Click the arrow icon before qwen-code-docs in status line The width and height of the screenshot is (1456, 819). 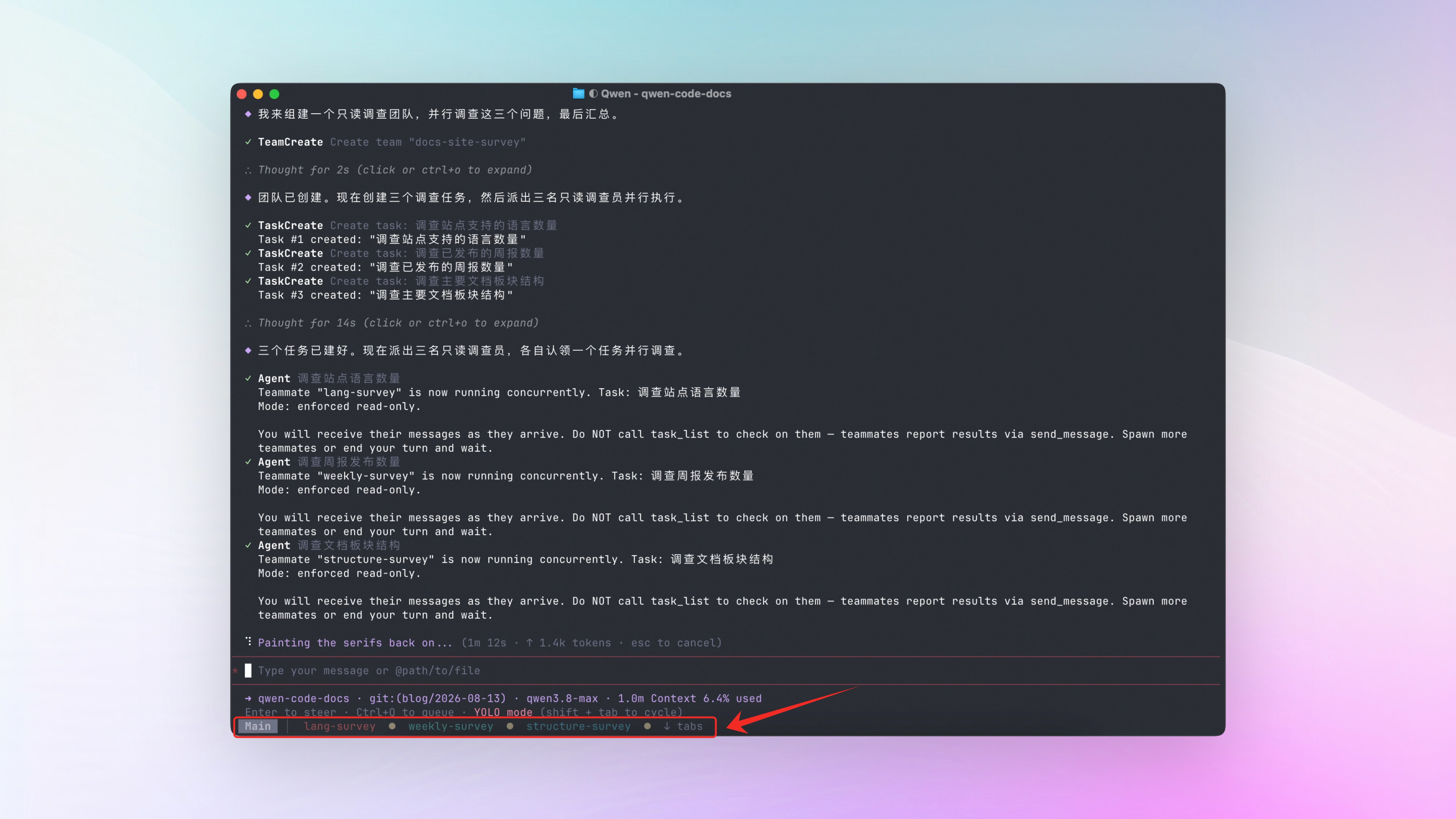click(248, 698)
